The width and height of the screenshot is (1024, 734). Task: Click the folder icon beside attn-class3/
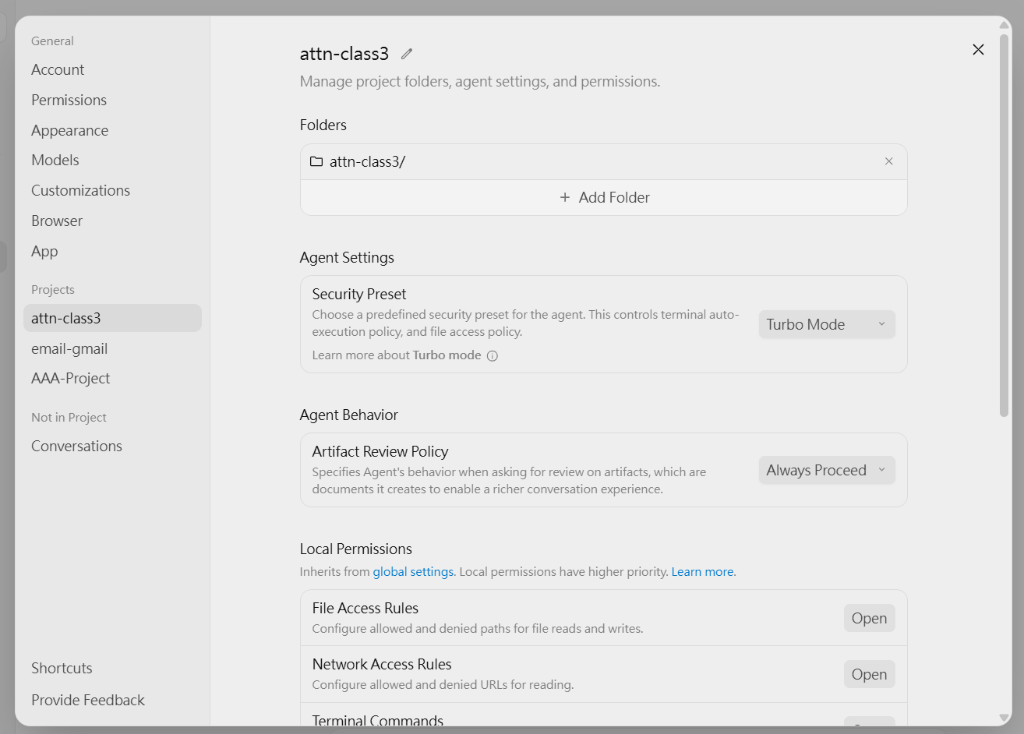point(316,161)
